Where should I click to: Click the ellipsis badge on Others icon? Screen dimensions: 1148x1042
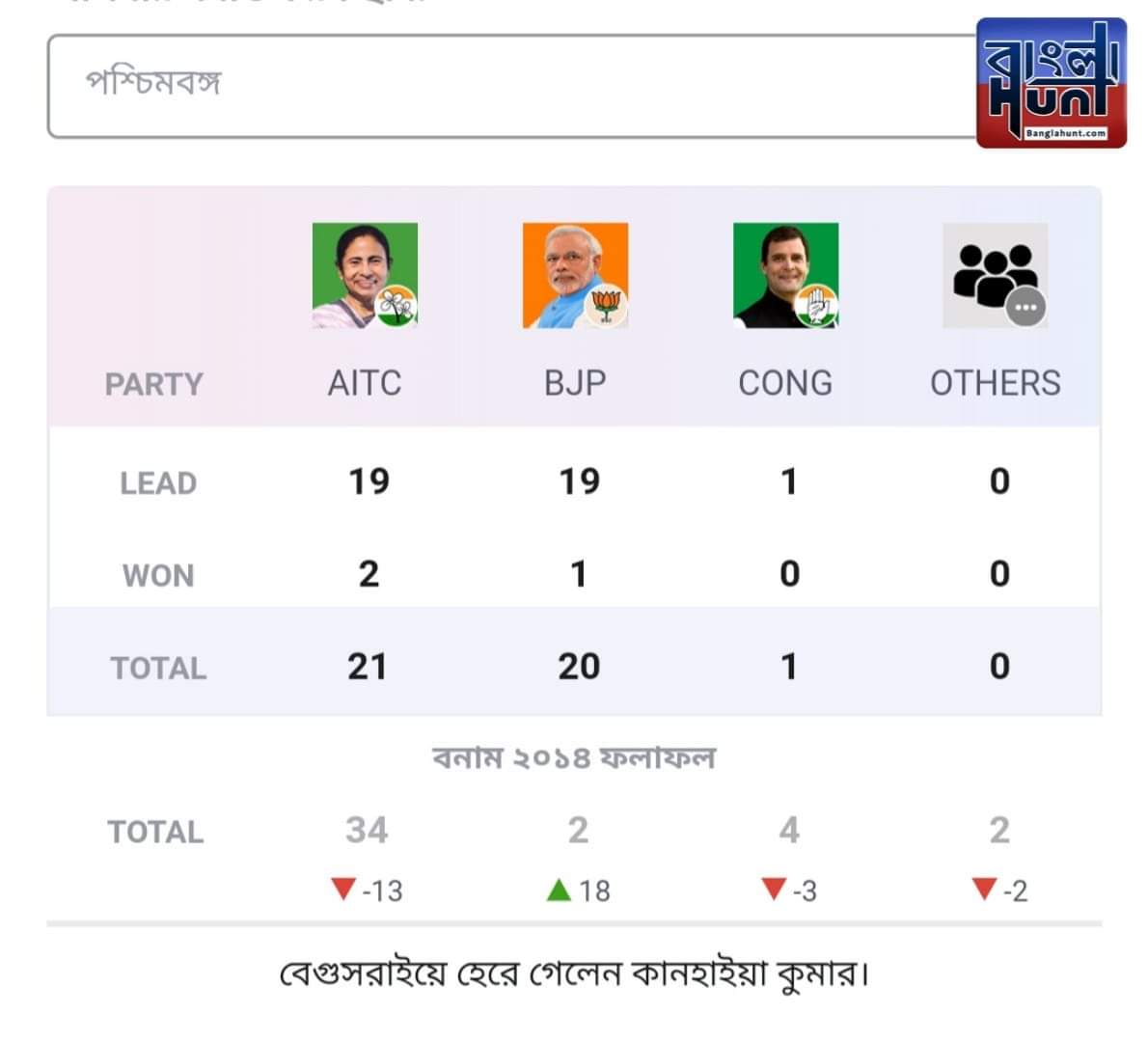(1025, 307)
